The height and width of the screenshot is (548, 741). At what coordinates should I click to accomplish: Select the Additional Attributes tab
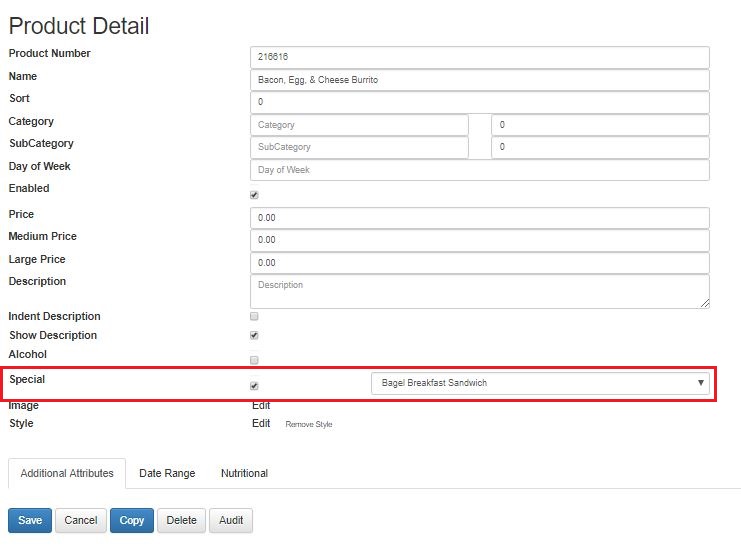pos(67,473)
